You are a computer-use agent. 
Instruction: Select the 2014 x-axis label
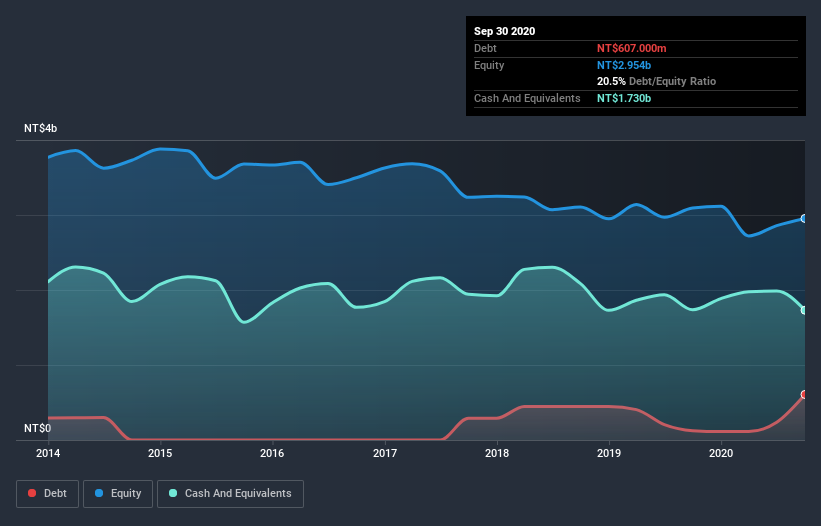click(48, 453)
